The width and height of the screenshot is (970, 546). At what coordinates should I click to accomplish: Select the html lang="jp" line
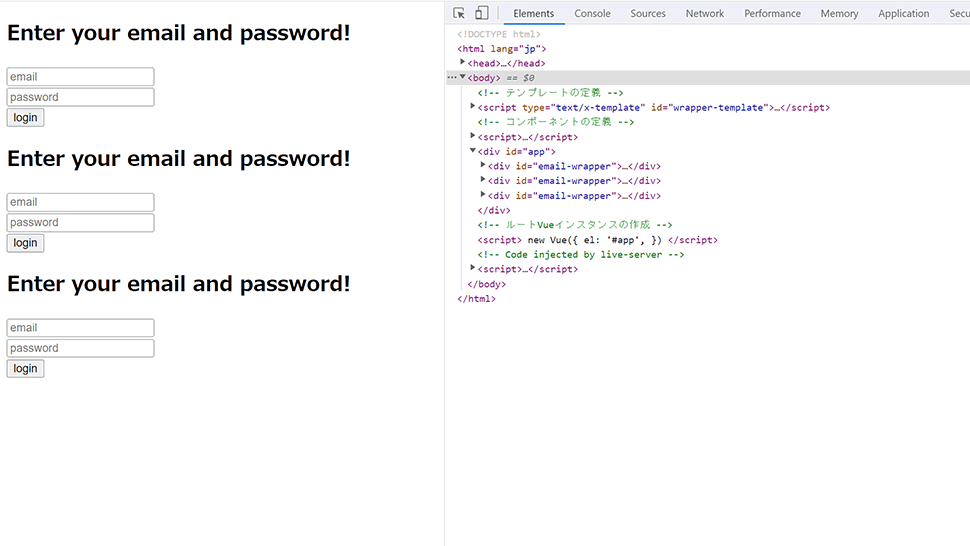coord(502,48)
